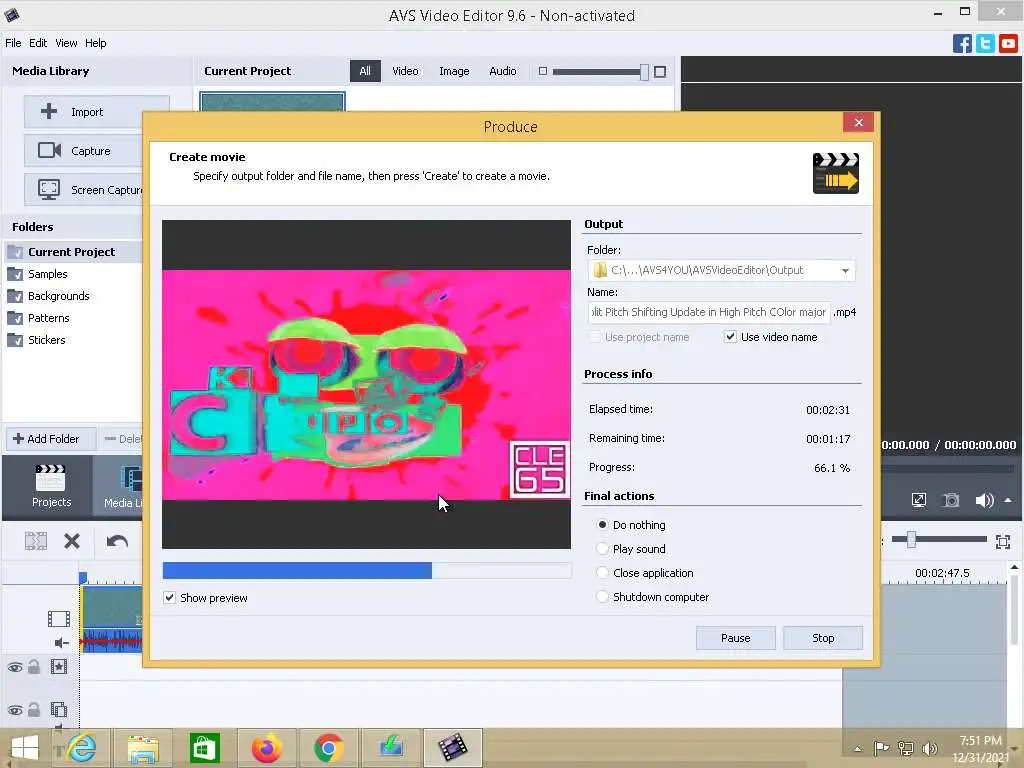Click the fullscreen preview icon

pos(919,500)
